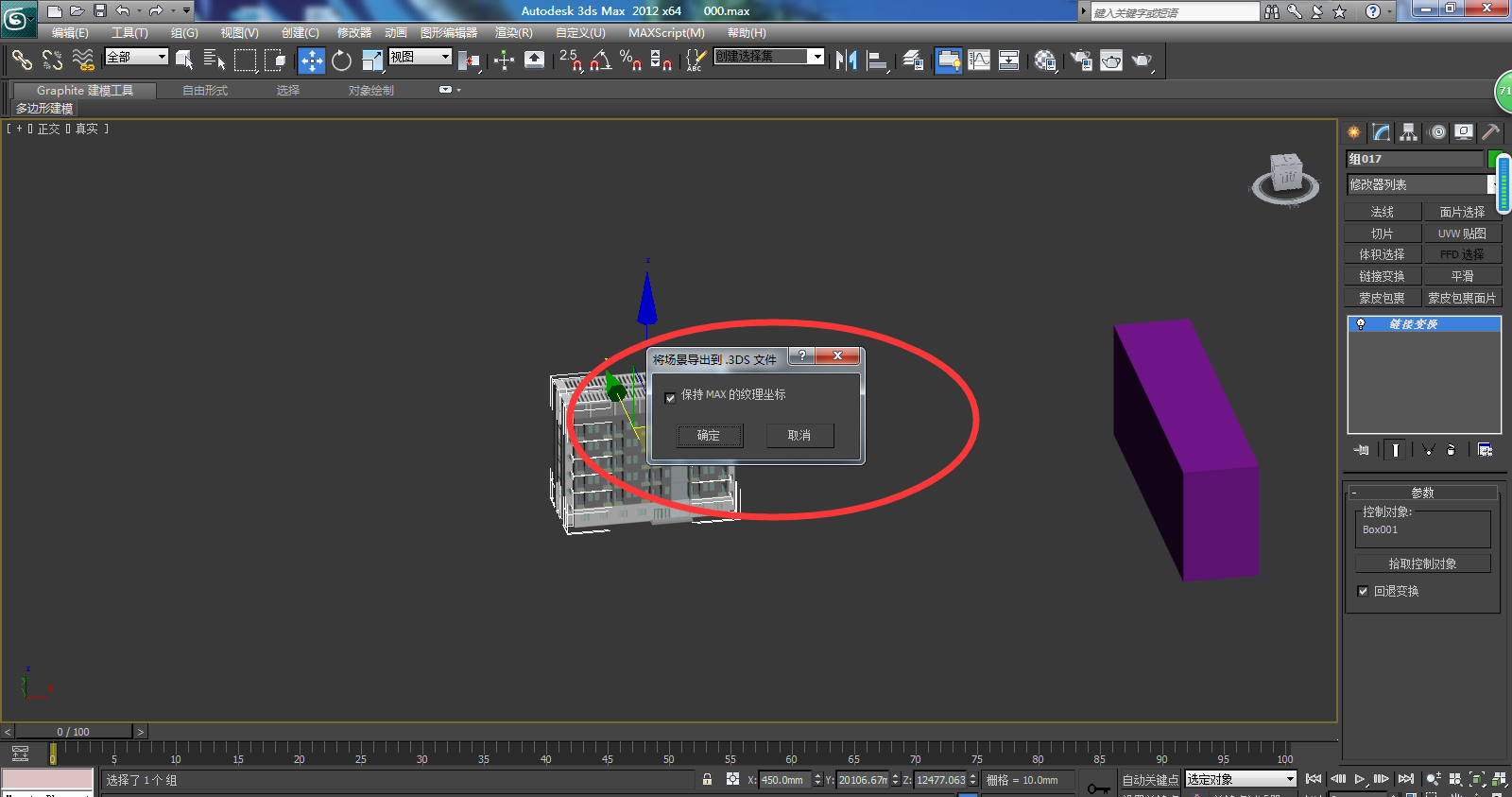Image resolution: width=1512 pixels, height=797 pixels.
Task: Click the time slider showing 0 / 100
Action: (74, 732)
